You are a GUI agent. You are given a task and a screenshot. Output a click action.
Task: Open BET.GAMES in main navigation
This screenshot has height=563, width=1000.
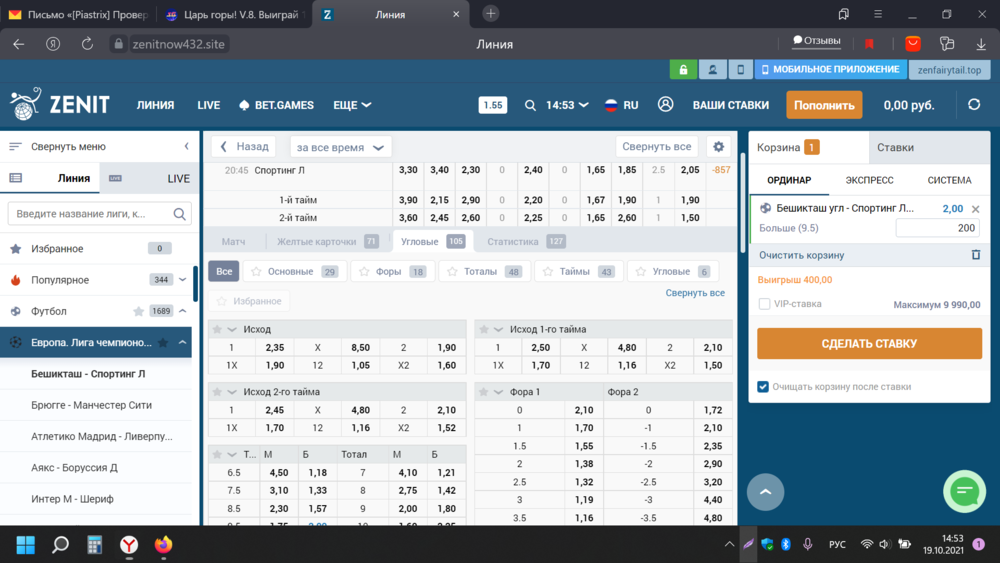point(276,105)
